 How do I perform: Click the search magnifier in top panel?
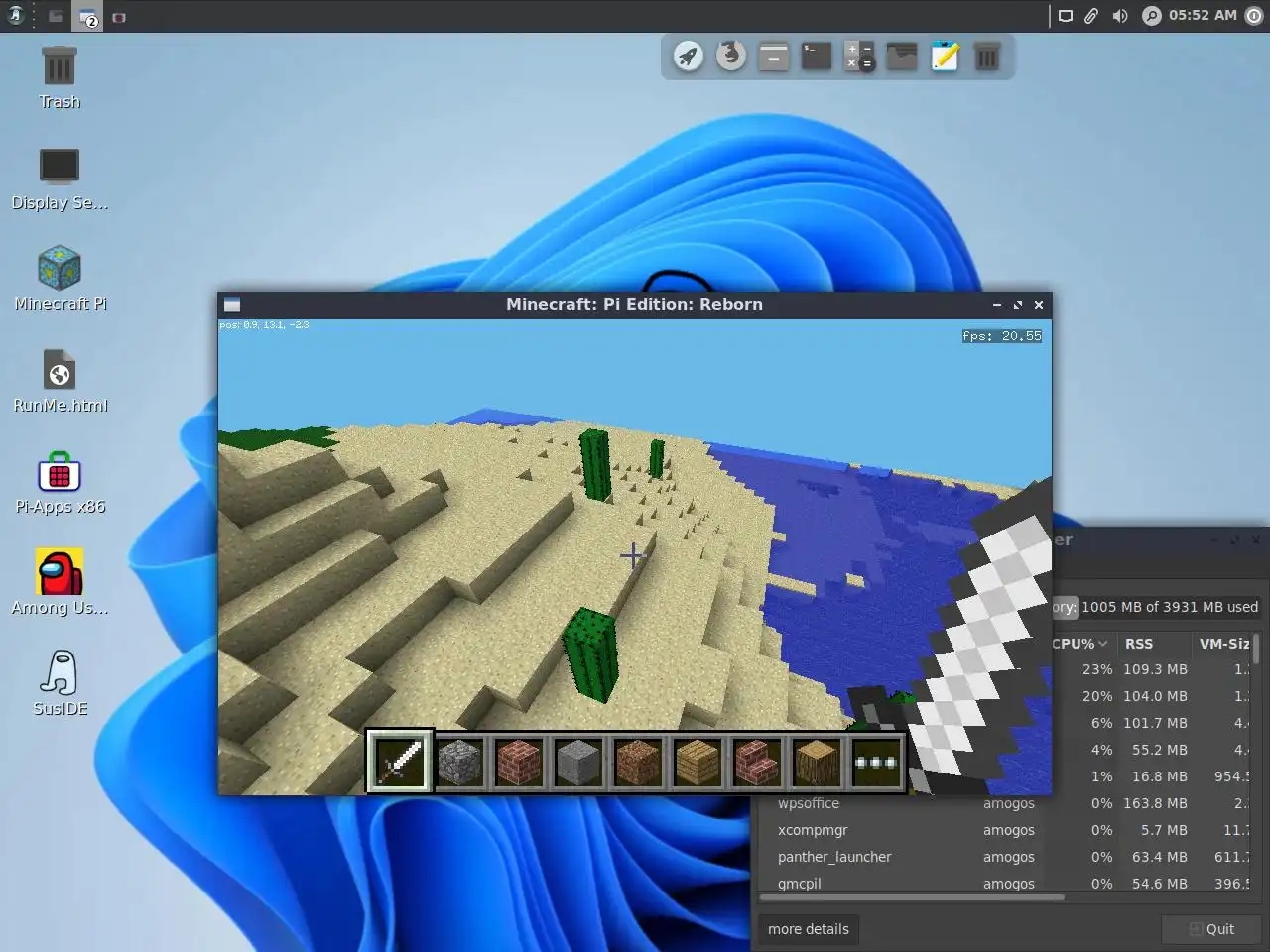pyautogui.click(x=1151, y=16)
